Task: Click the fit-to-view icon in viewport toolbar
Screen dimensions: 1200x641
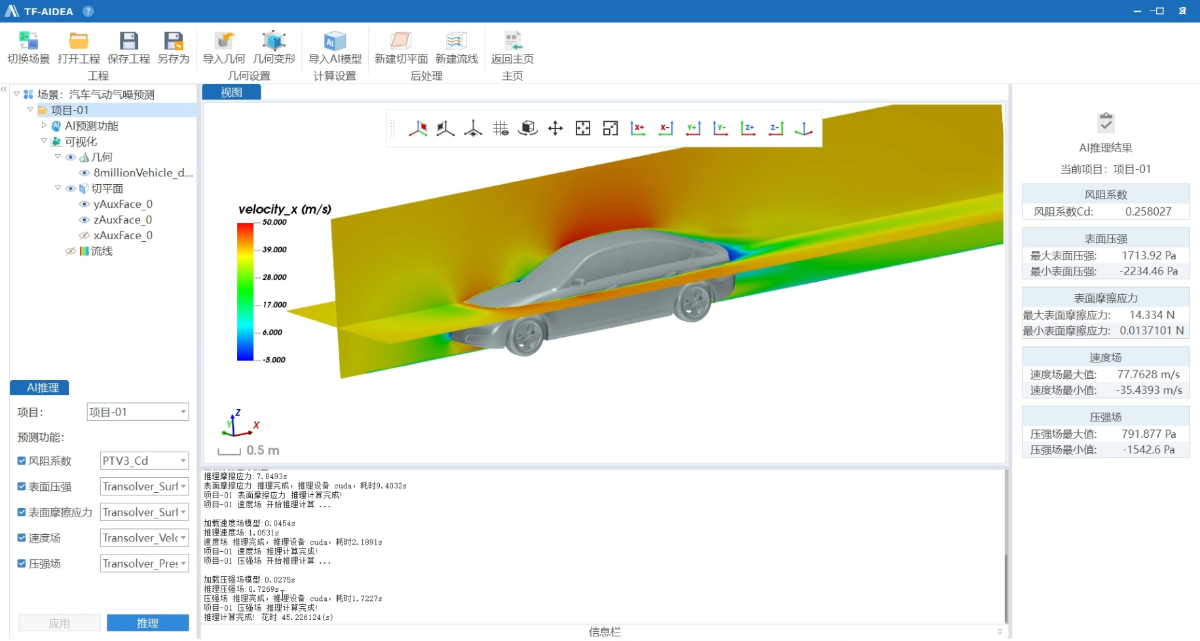Action: (x=583, y=128)
